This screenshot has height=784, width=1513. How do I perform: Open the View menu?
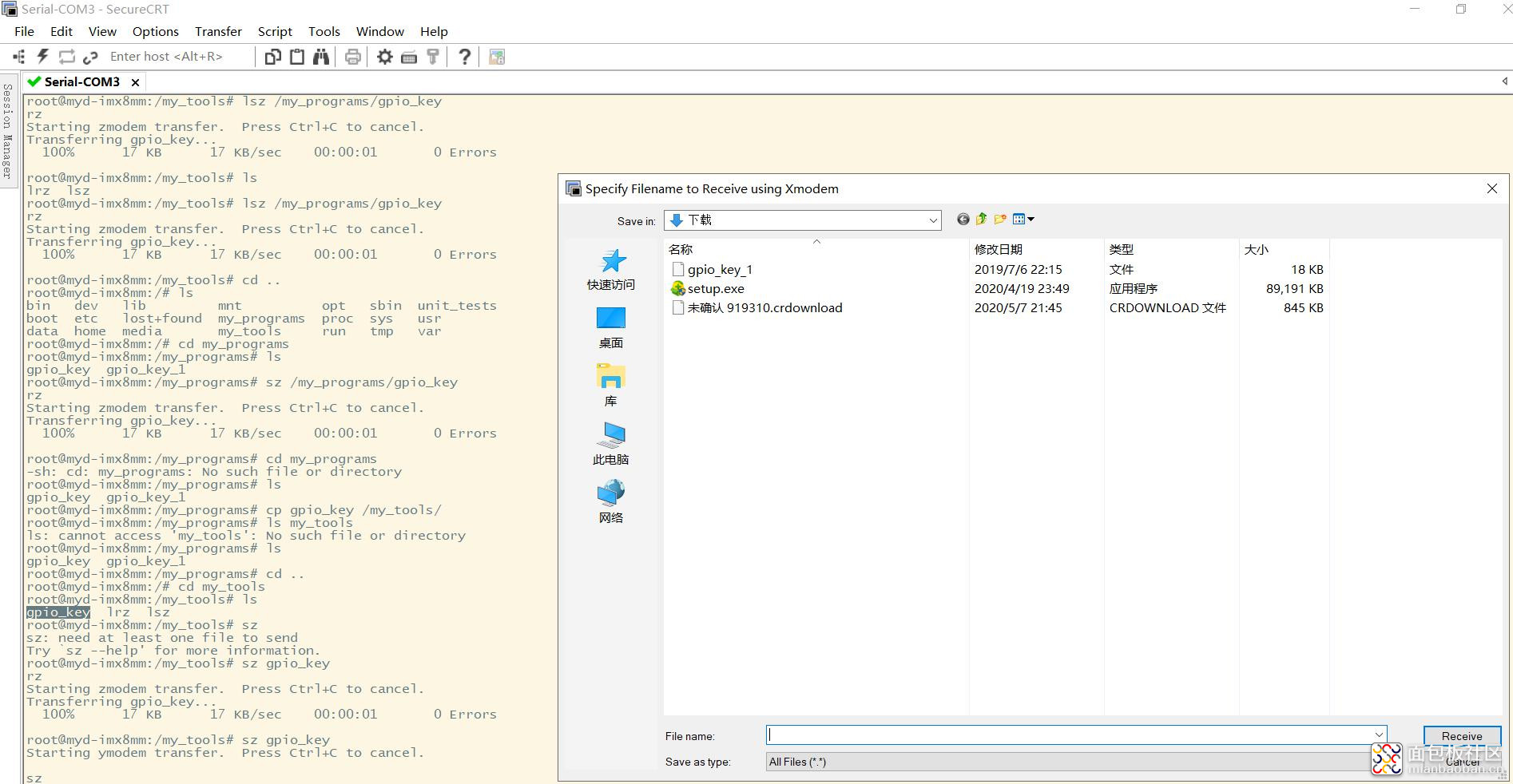tap(102, 31)
